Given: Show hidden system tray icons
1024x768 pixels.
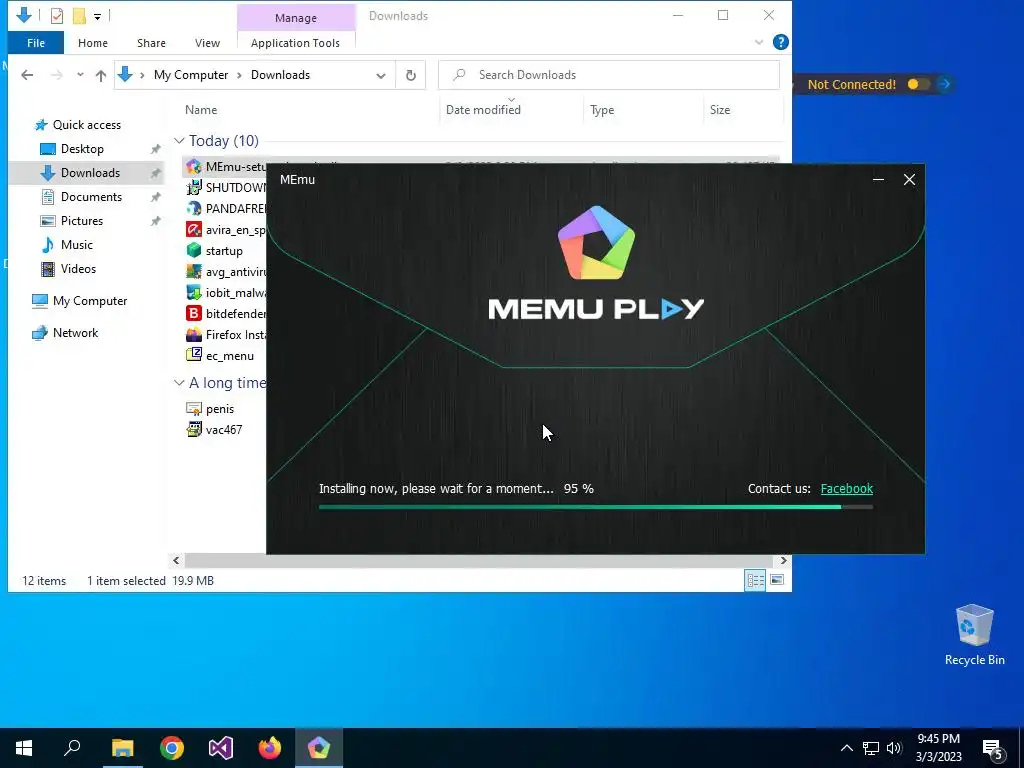Looking at the screenshot, I should (846, 748).
